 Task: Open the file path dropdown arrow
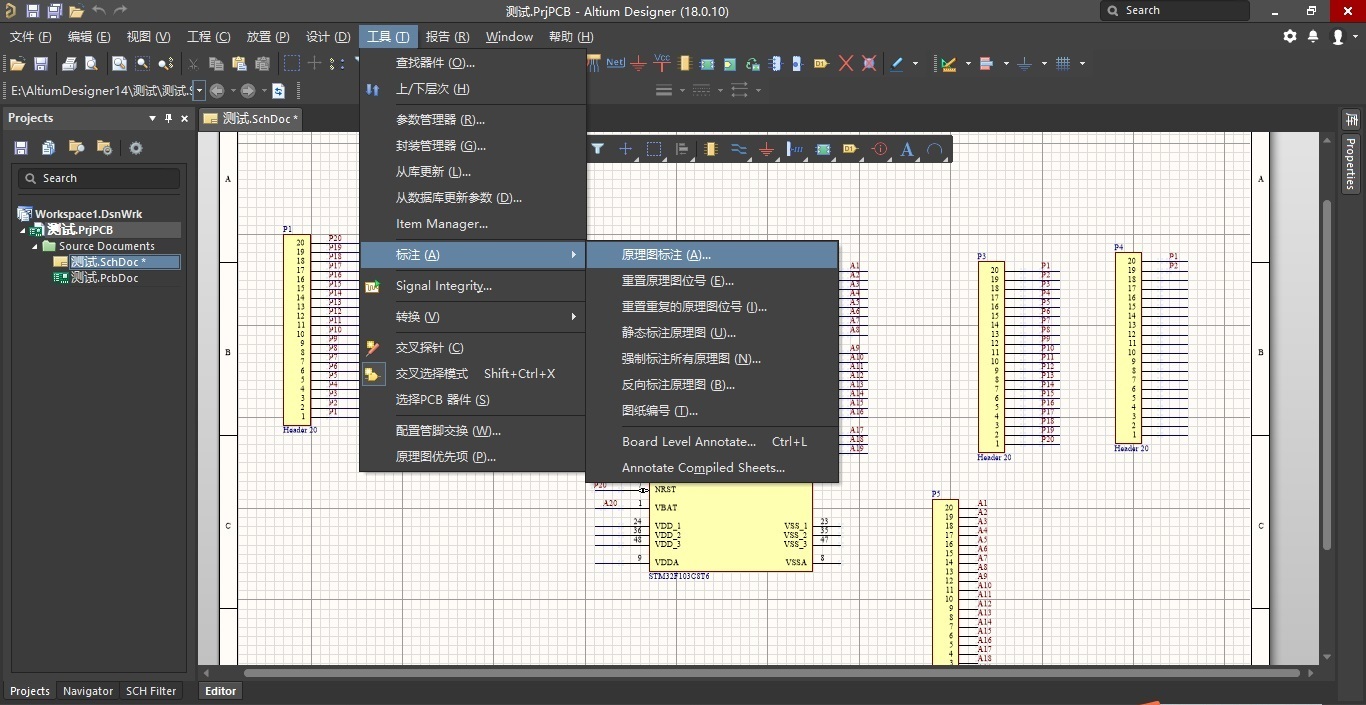199,91
